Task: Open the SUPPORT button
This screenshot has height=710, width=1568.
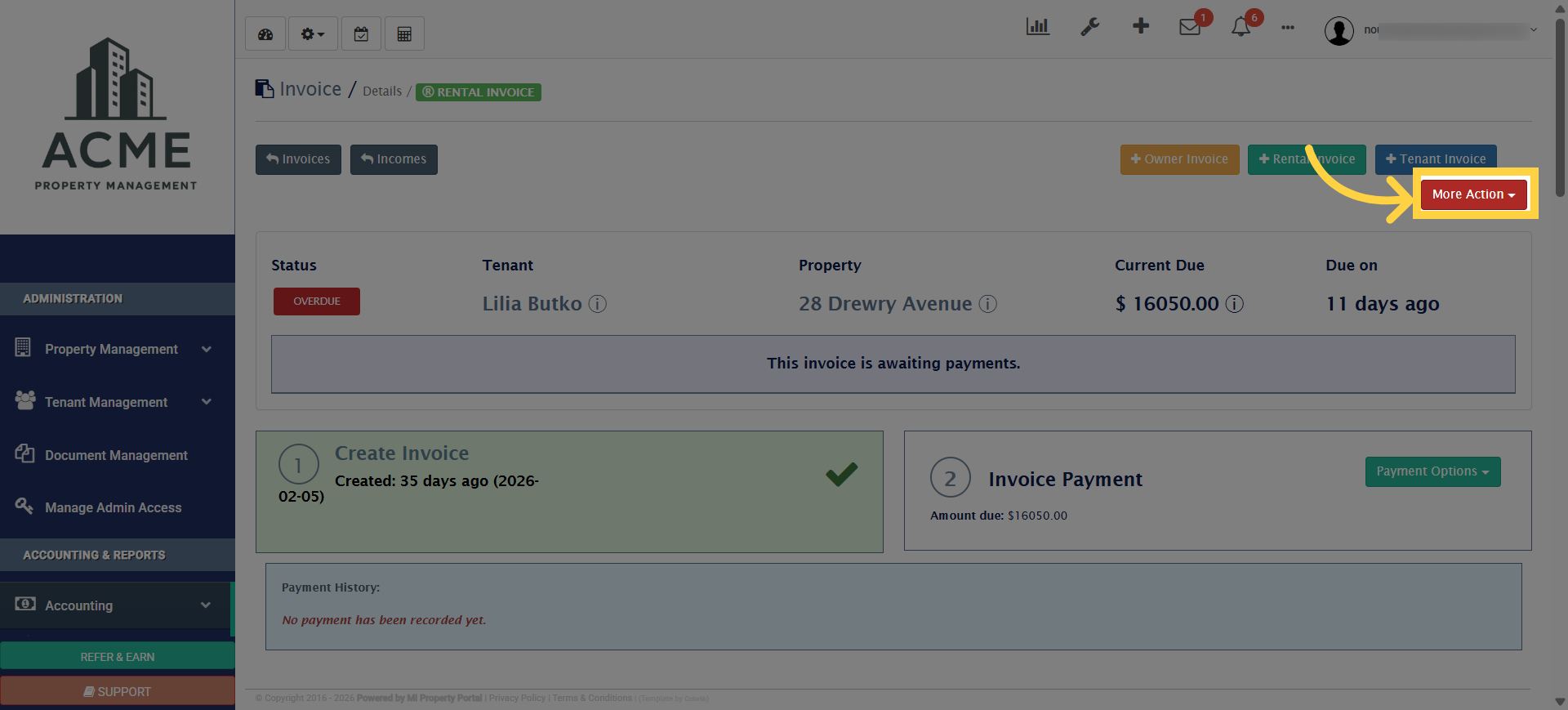Action: (118, 691)
